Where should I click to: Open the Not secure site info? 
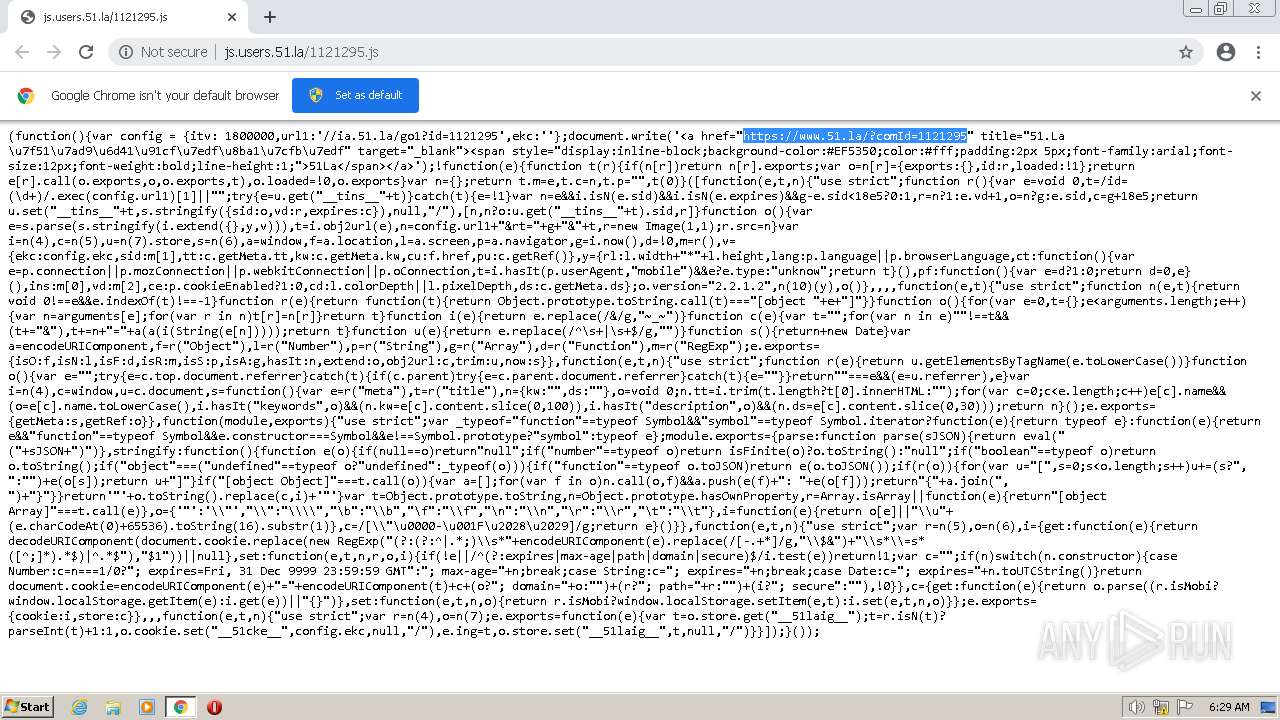pos(163,52)
